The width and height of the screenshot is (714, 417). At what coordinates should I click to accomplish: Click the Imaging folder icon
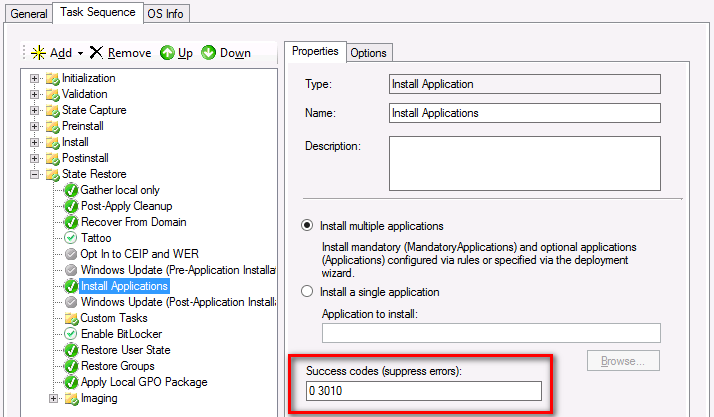point(71,398)
